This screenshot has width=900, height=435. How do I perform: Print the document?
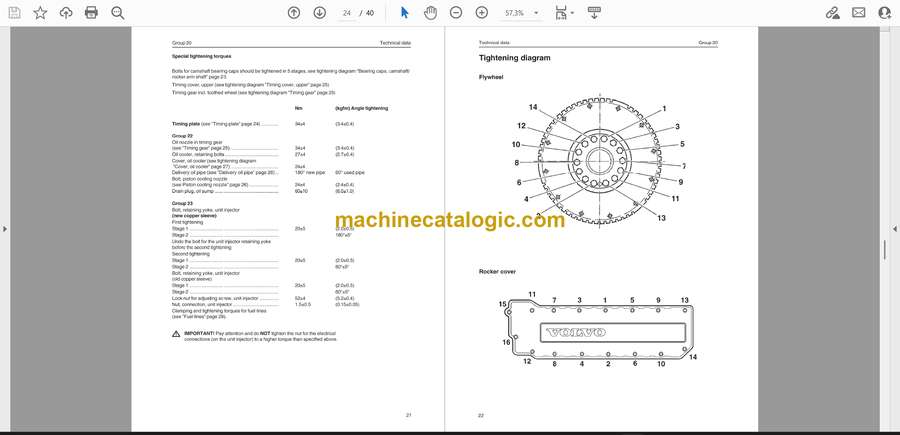coord(91,13)
